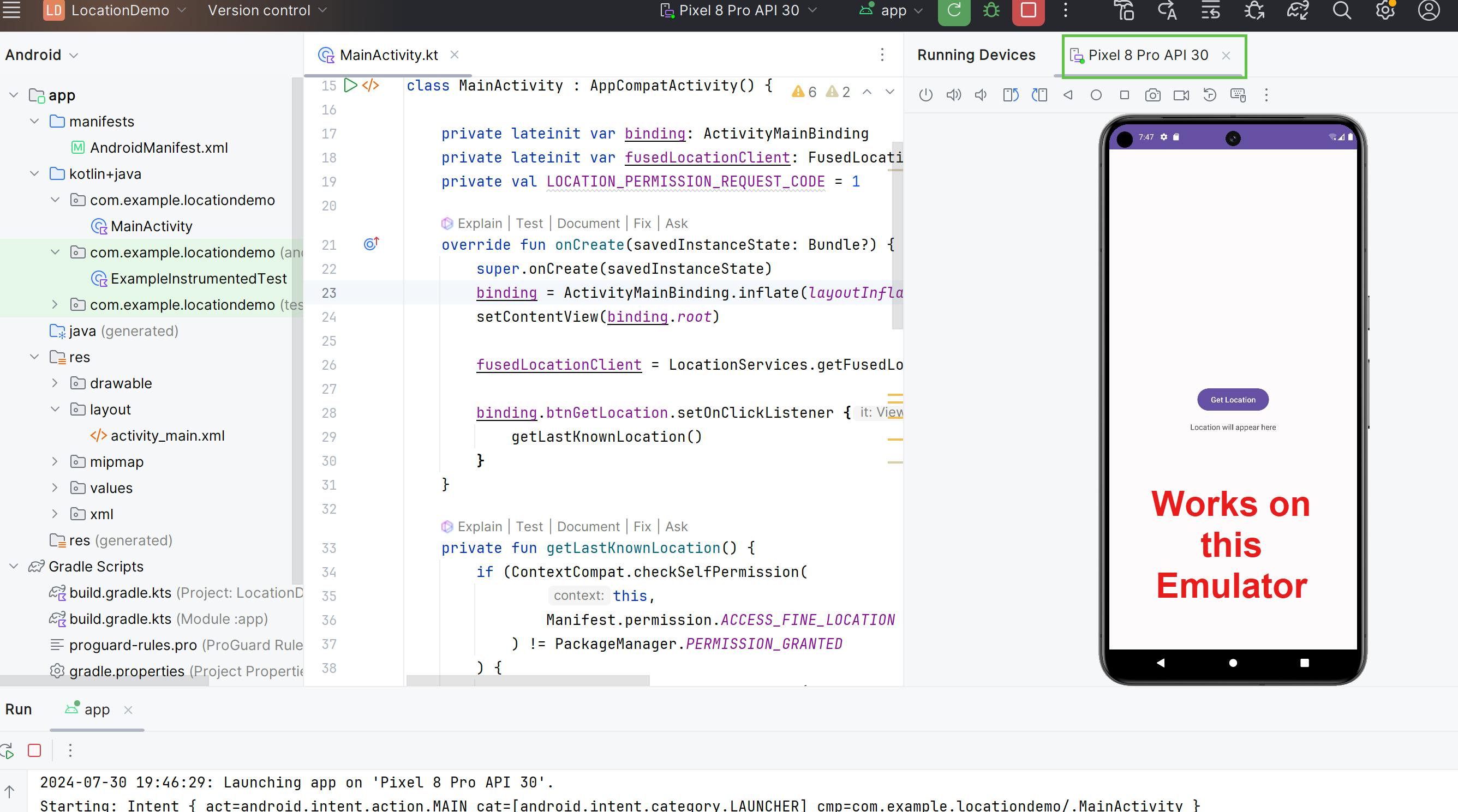
Task: Open Android project view dropdown
Action: click(41, 55)
